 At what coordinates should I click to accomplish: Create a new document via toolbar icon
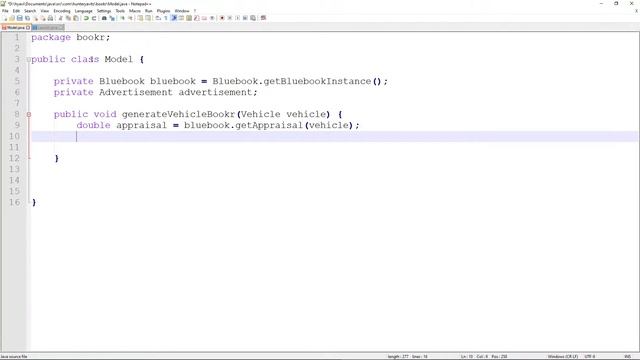tap(5, 18)
